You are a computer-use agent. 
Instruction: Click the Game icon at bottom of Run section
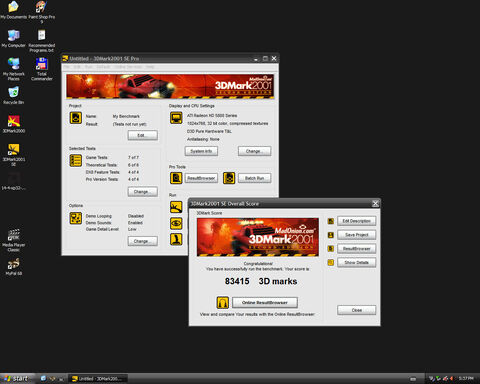[176, 239]
